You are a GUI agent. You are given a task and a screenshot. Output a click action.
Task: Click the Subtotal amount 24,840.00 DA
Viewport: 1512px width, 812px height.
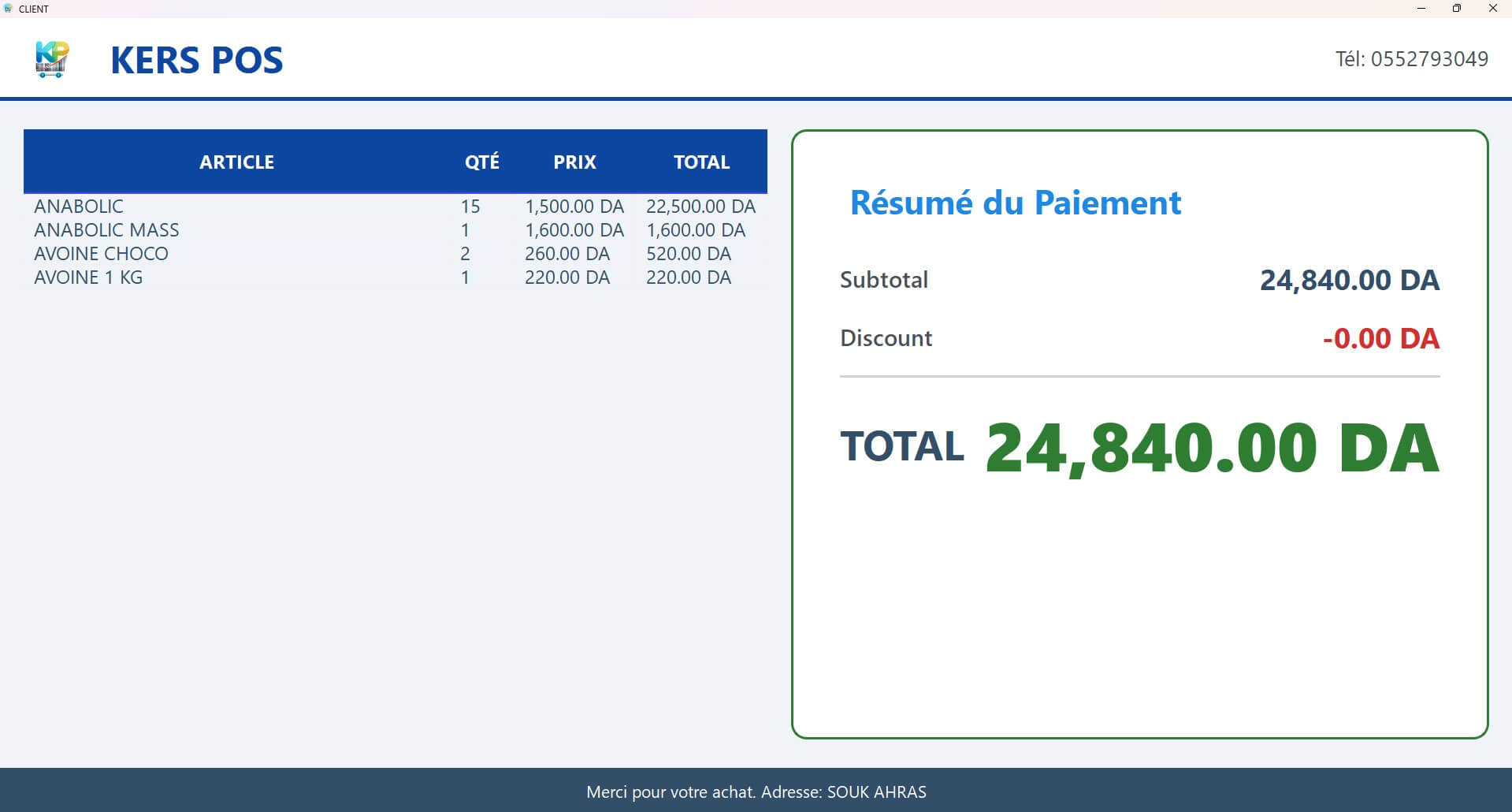(x=1349, y=280)
